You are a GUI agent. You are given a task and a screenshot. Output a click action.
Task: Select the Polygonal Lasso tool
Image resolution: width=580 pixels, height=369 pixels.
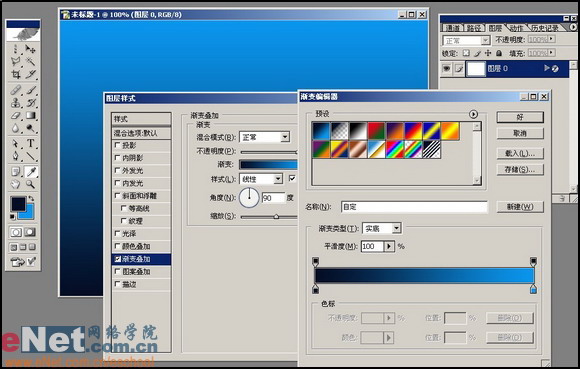[16, 61]
